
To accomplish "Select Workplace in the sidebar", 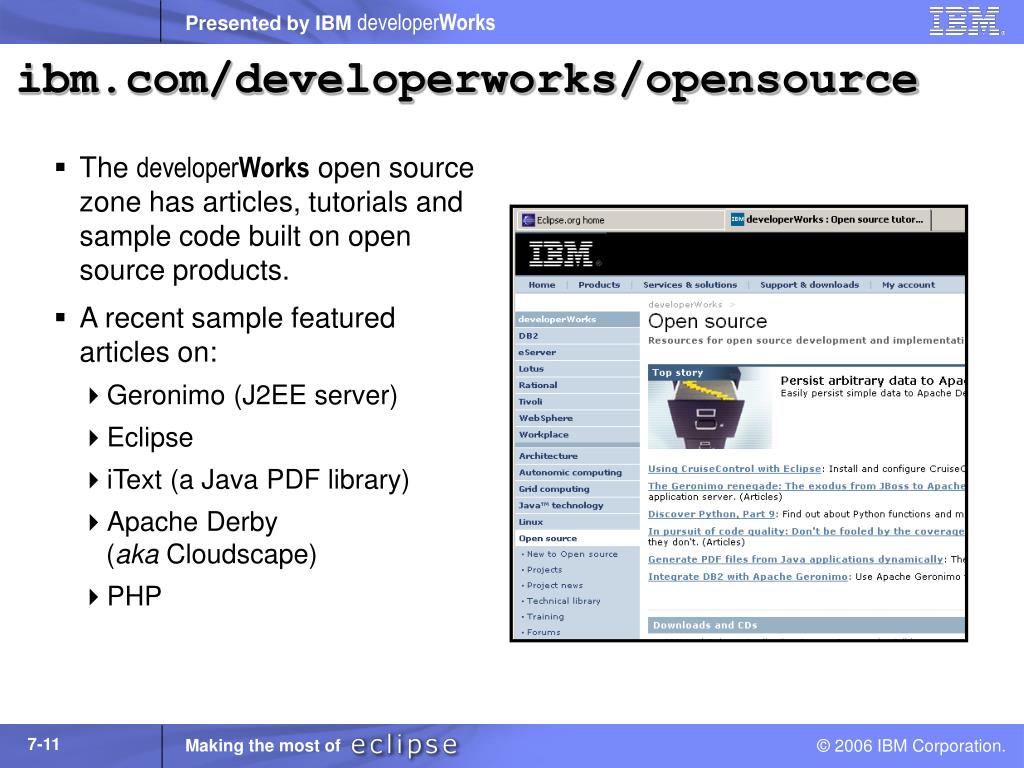I will pyautogui.click(x=577, y=434).
